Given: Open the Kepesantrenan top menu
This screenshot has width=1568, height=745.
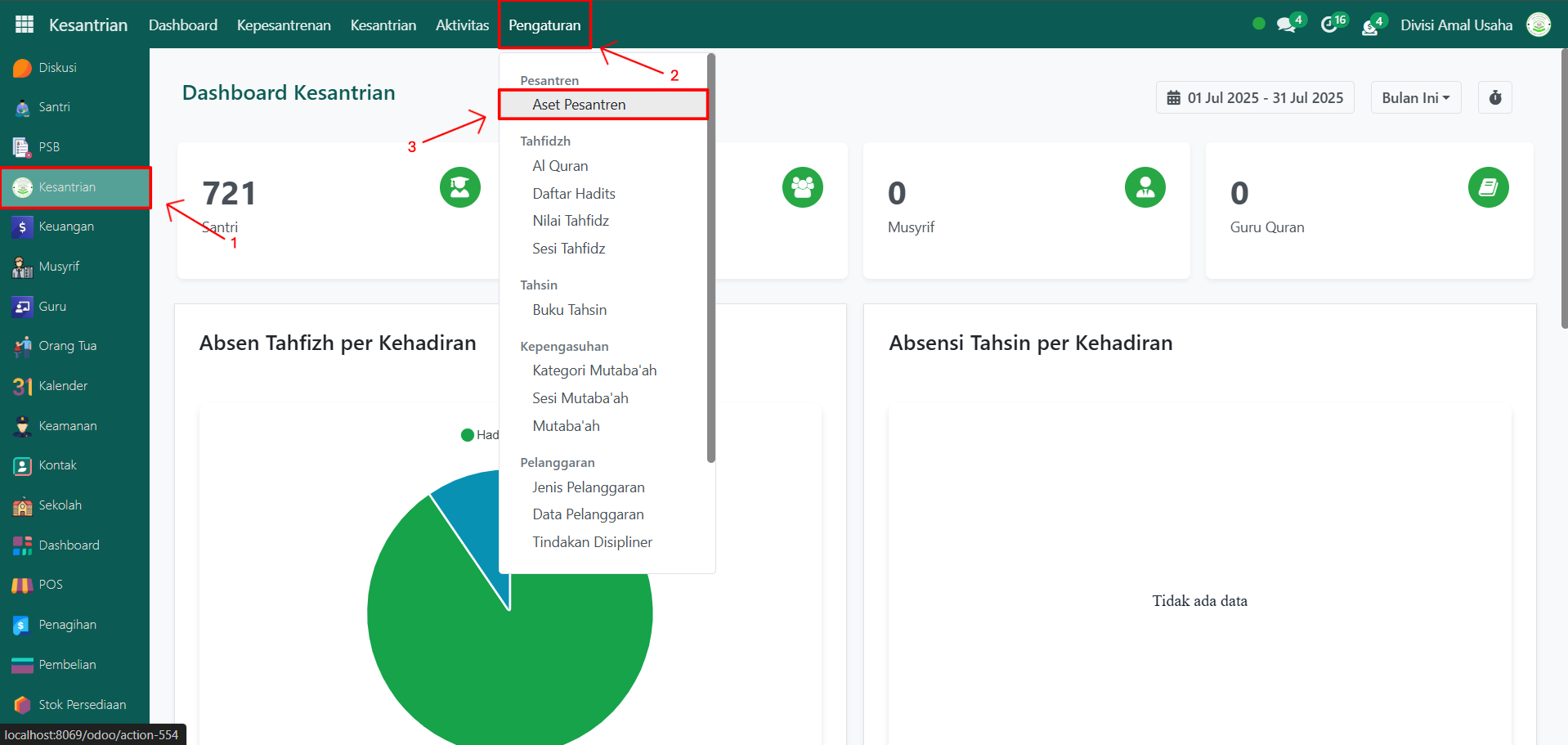Looking at the screenshot, I should pyautogui.click(x=284, y=25).
